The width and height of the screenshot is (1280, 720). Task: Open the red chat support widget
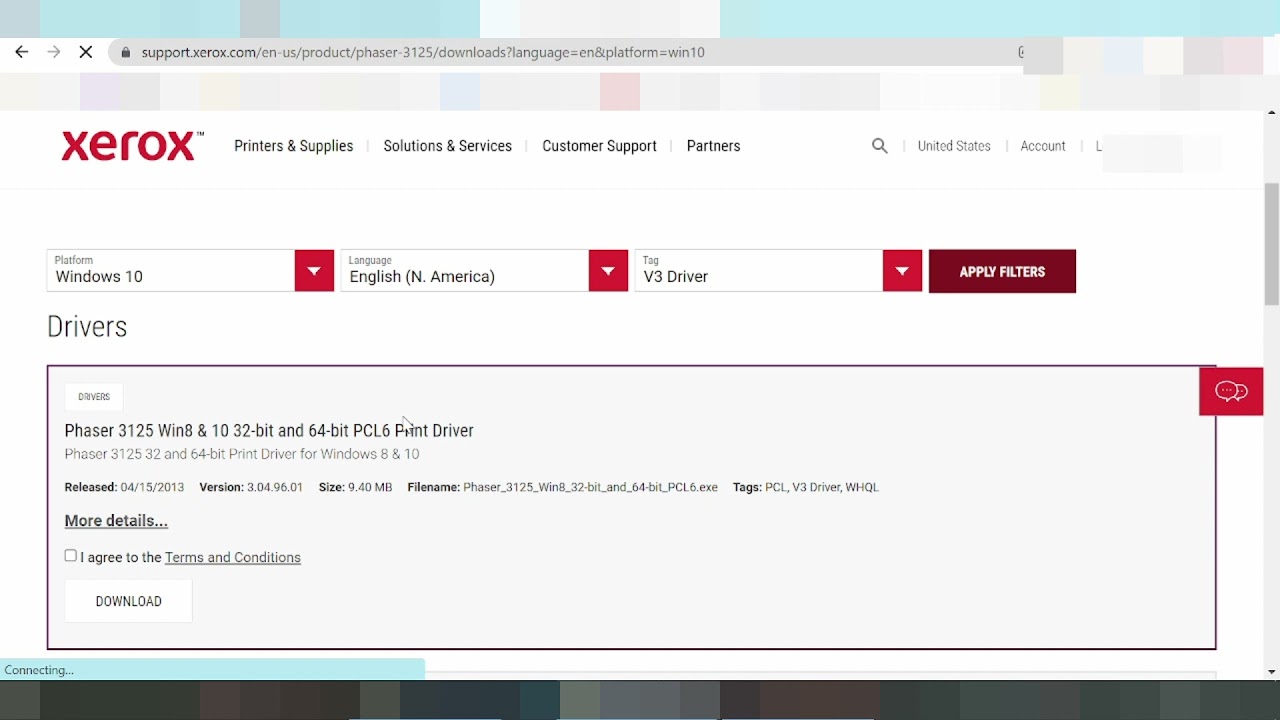tap(1231, 391)
